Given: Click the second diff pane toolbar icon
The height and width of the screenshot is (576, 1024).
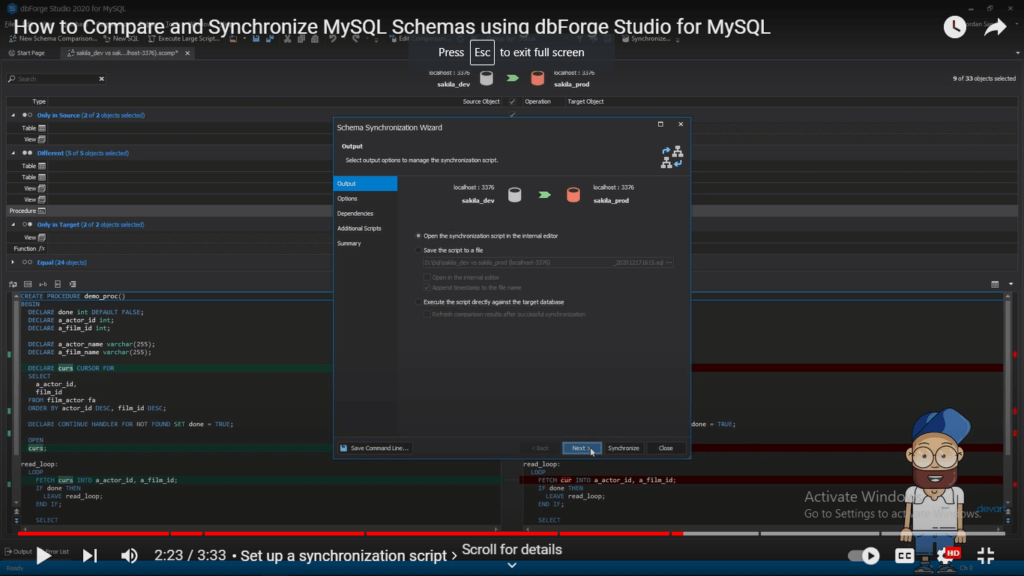Looking at the screenshot, I should pyautogui.click(x=28, y=285).
